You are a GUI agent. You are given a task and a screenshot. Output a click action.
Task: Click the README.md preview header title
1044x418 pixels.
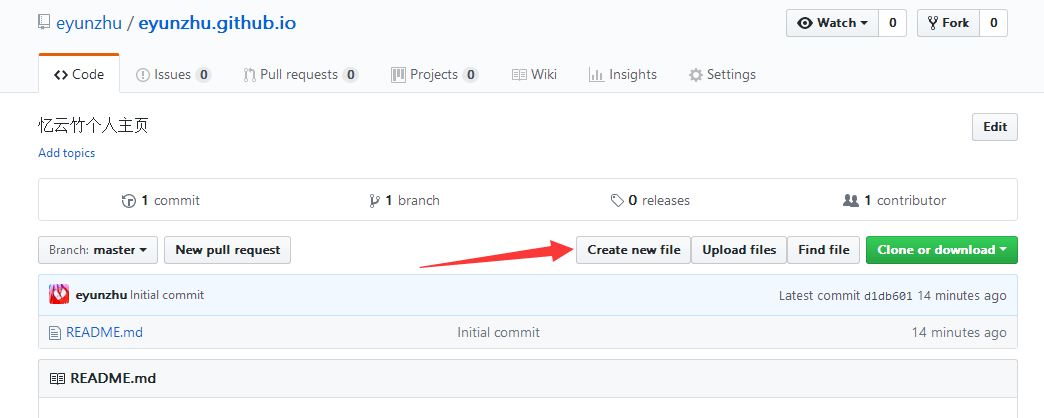113,379
